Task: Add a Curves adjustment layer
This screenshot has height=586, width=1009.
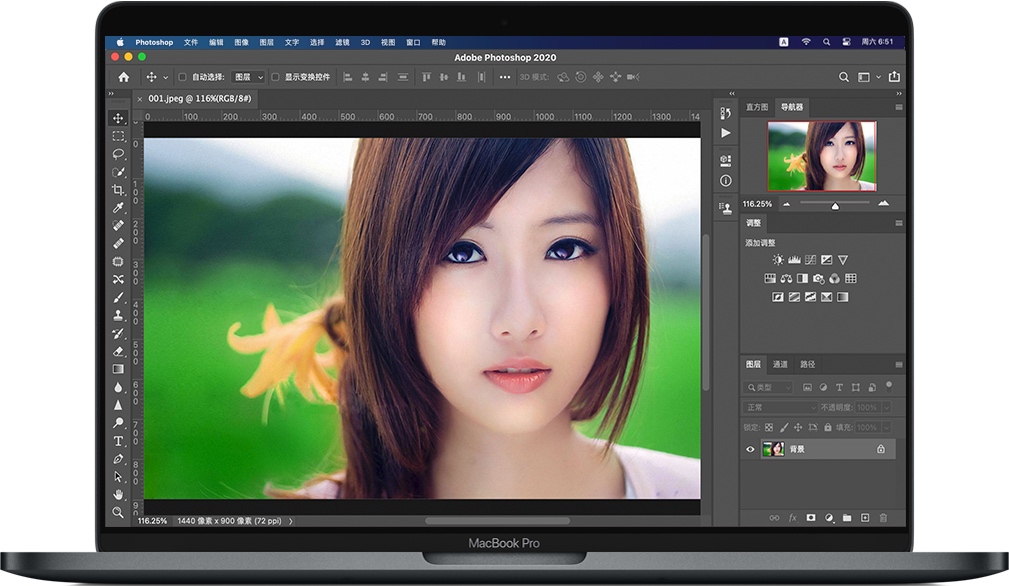Action: point(811,260)
